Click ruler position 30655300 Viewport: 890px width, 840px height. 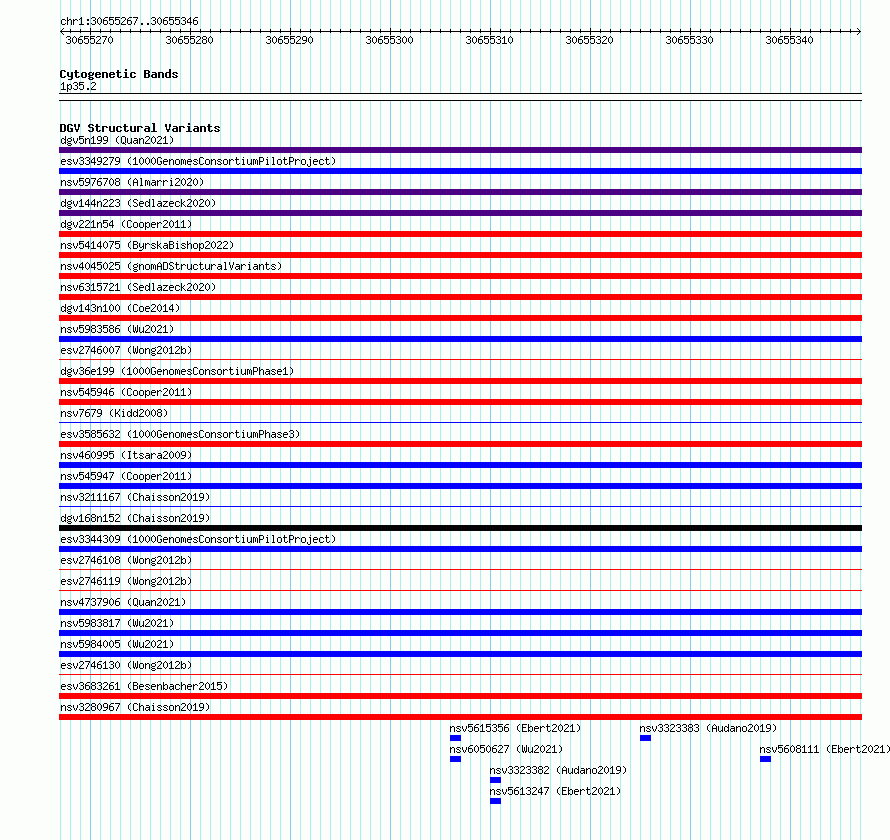pyautogui.click(x=389, y=40)
